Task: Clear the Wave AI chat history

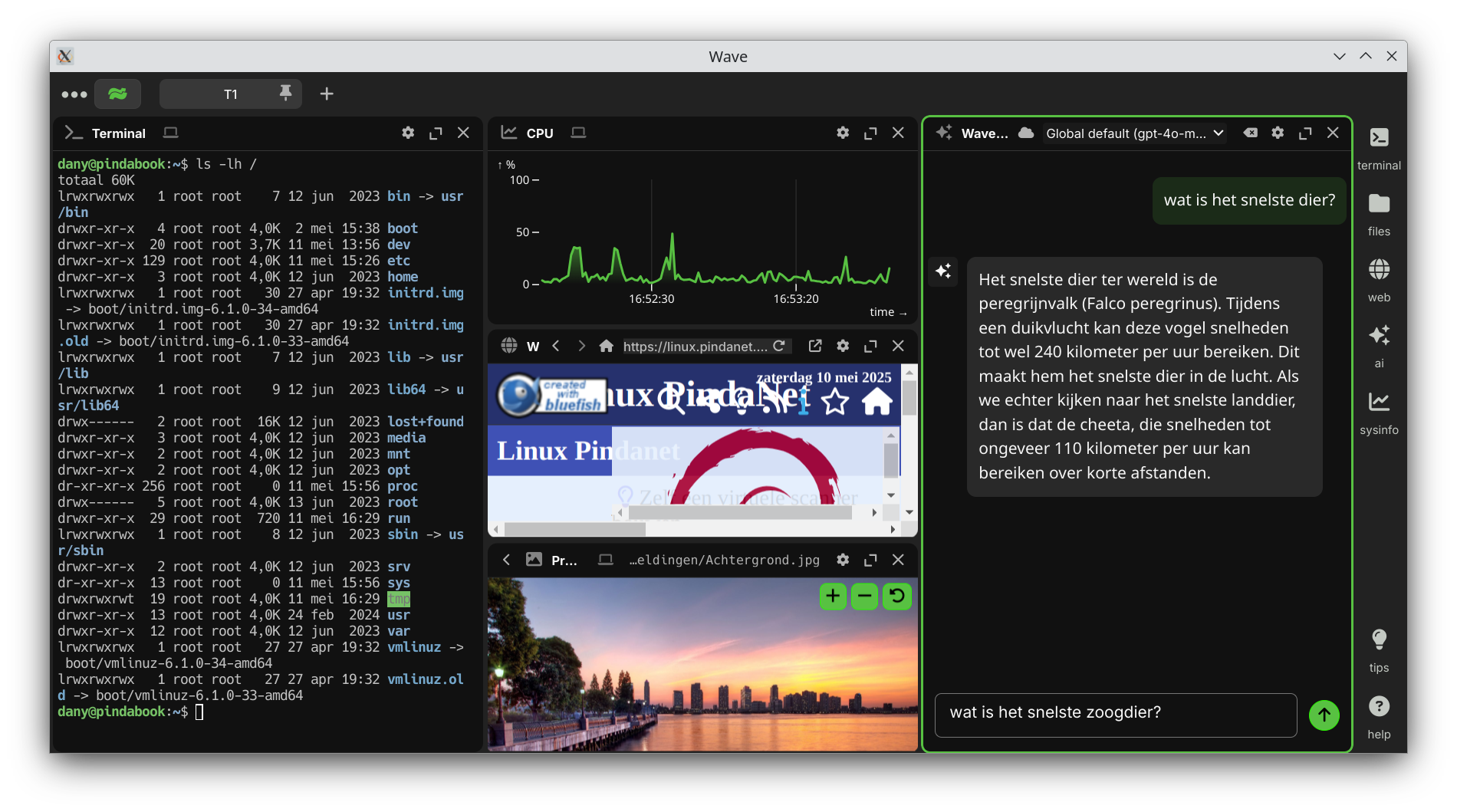Action: pyautogui.click(x=1250, y=133)
